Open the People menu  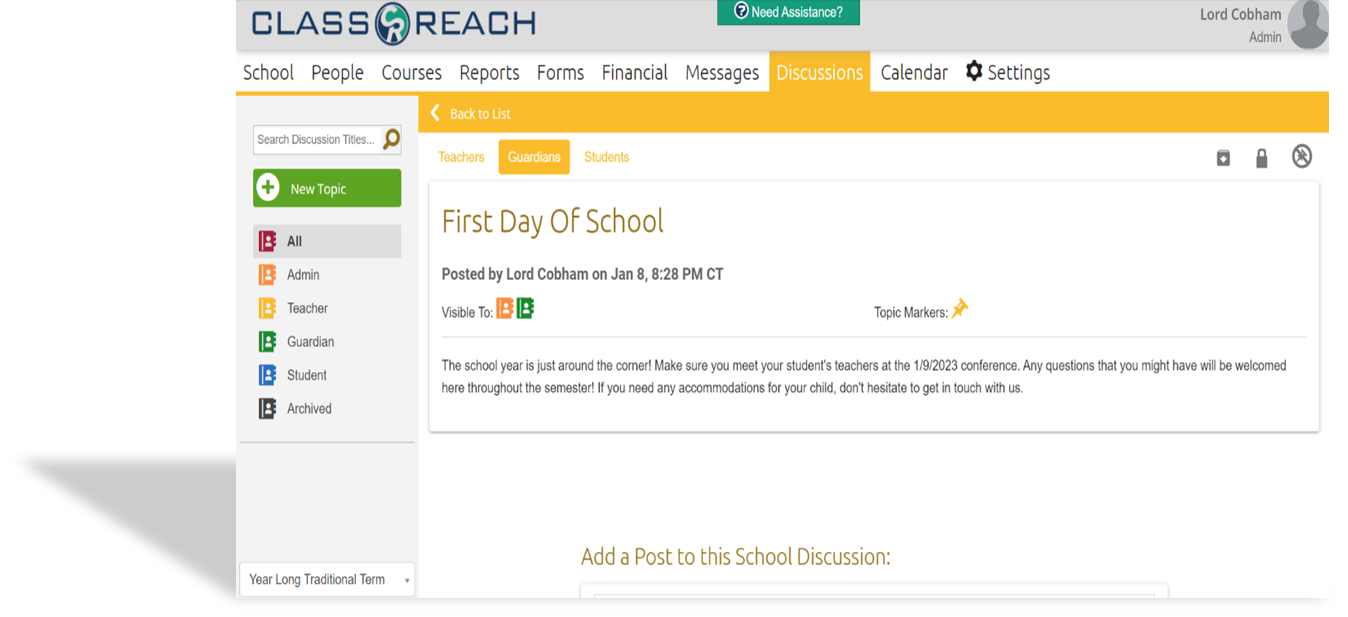337,72
